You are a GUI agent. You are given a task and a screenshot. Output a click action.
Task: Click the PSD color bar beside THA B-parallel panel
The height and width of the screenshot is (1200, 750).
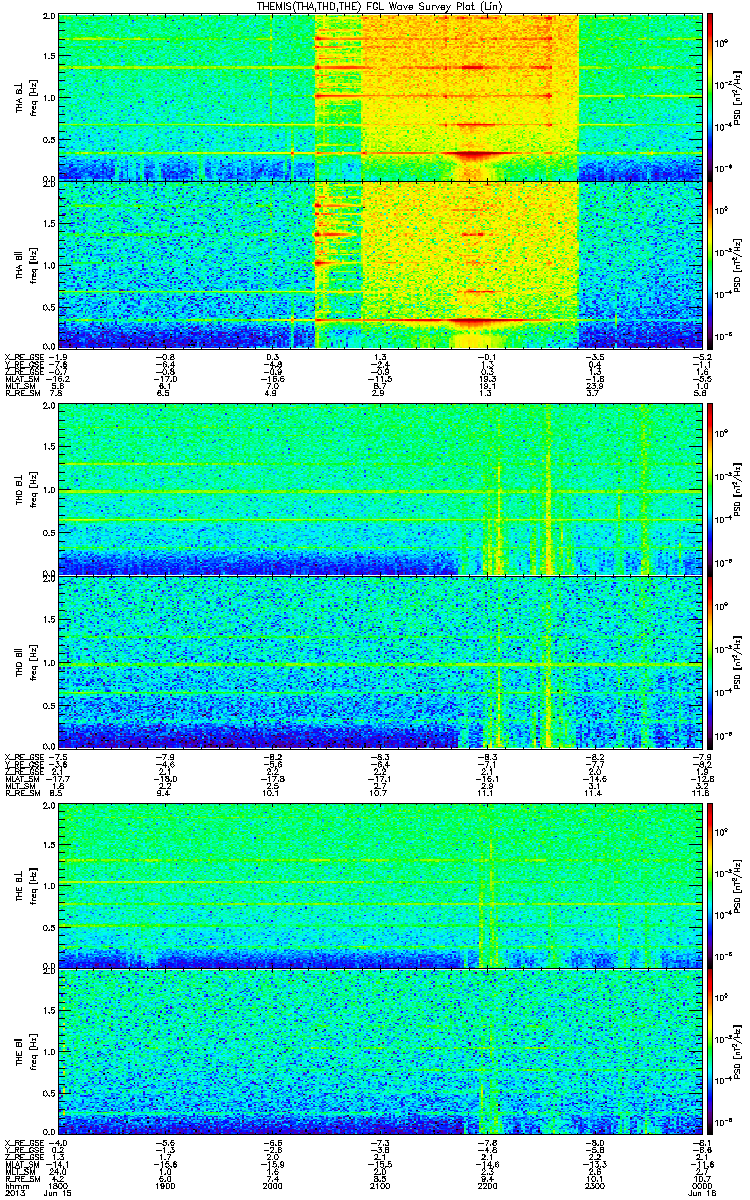point(710,264)
